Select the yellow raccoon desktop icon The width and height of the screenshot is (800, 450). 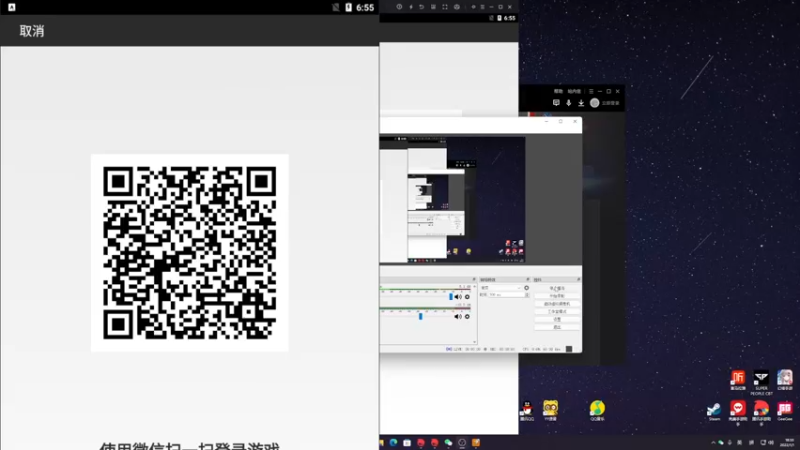[550, 410]
